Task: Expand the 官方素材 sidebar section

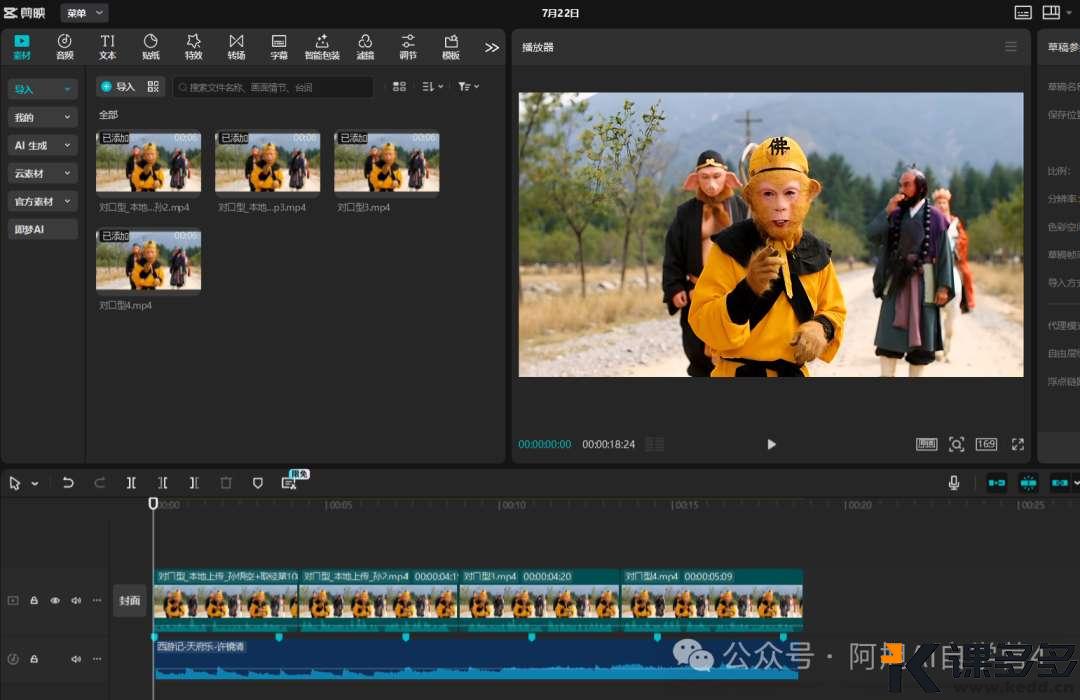Action: pyautogui.click(x=42, y=201)
